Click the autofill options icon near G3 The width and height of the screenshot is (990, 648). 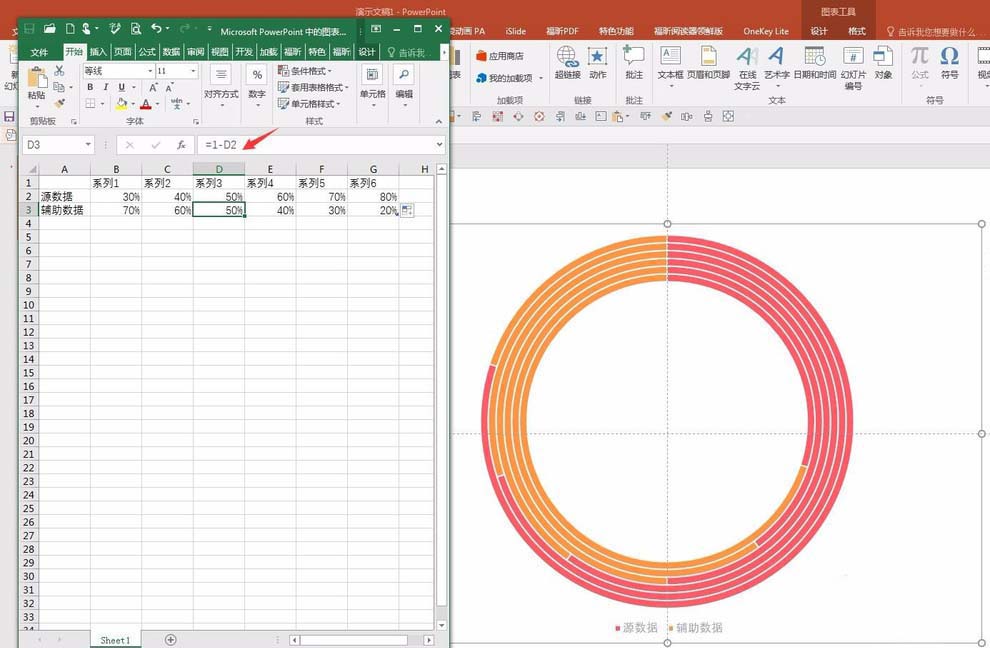[407, 210]
